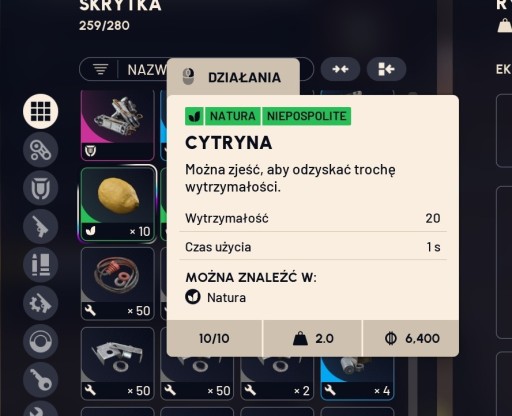Screen dimensions: 512x416
Task: Click the Natura category tag
Action: tap(233, 116)
